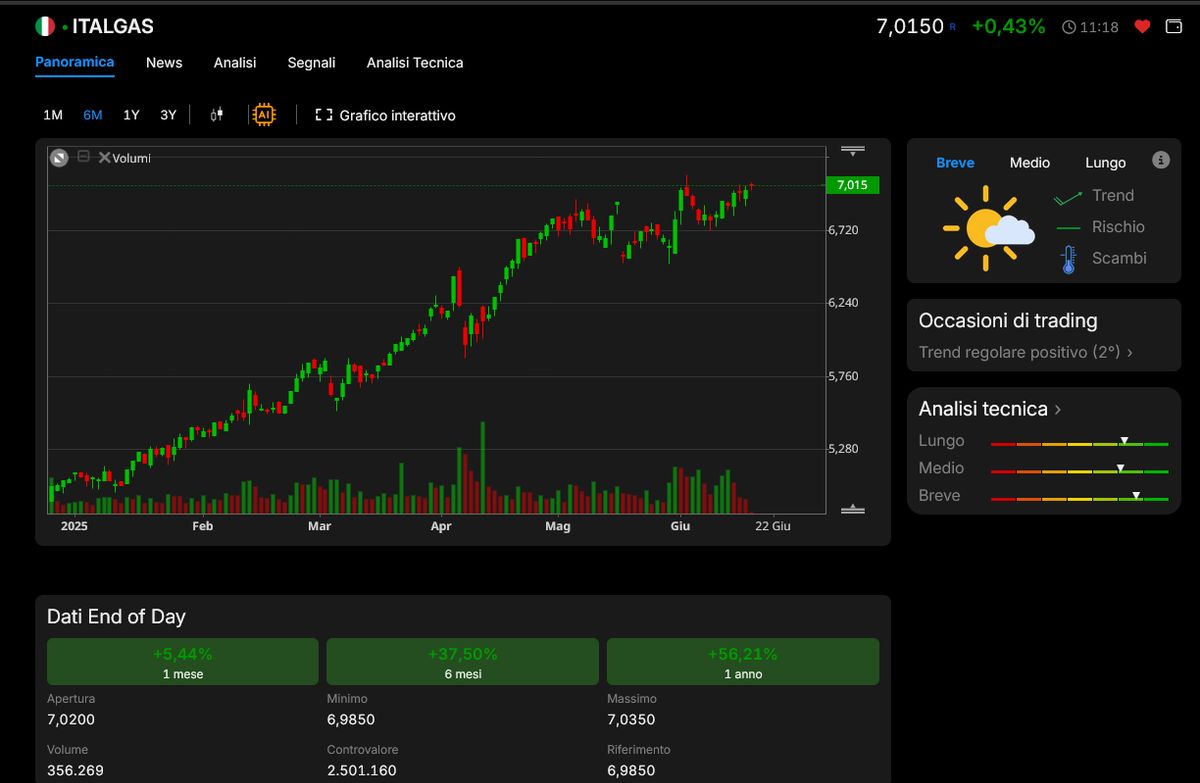Click the Minimo value 6,9850
Screen dimensions: 1200x783
pyautogui.click(x=351, y=720)
